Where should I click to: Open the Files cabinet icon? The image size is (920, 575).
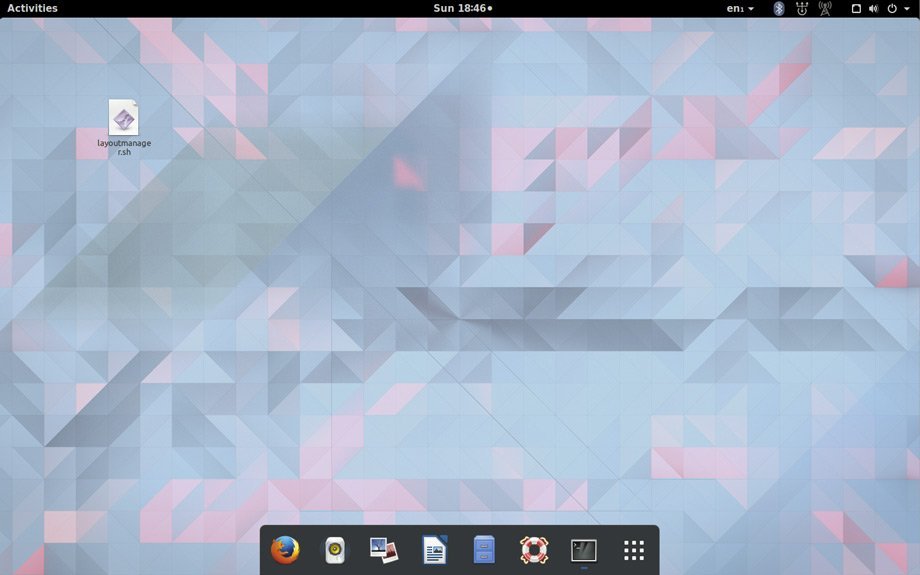(x=484, y=550)
